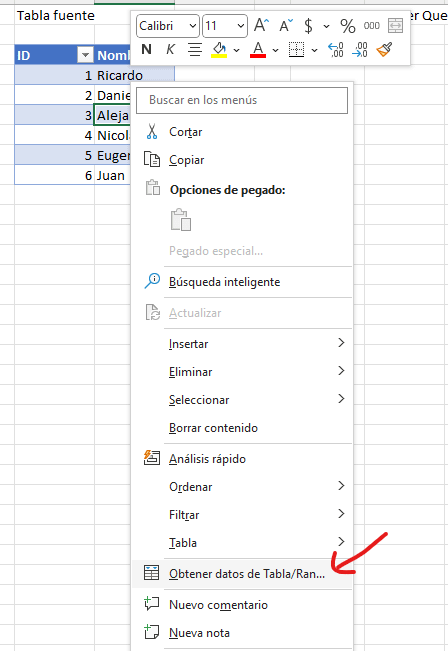Click the increase decimal icon
The height and width of the screenshot is (651, 448).
pyautogui.click(x=335, y=49)
